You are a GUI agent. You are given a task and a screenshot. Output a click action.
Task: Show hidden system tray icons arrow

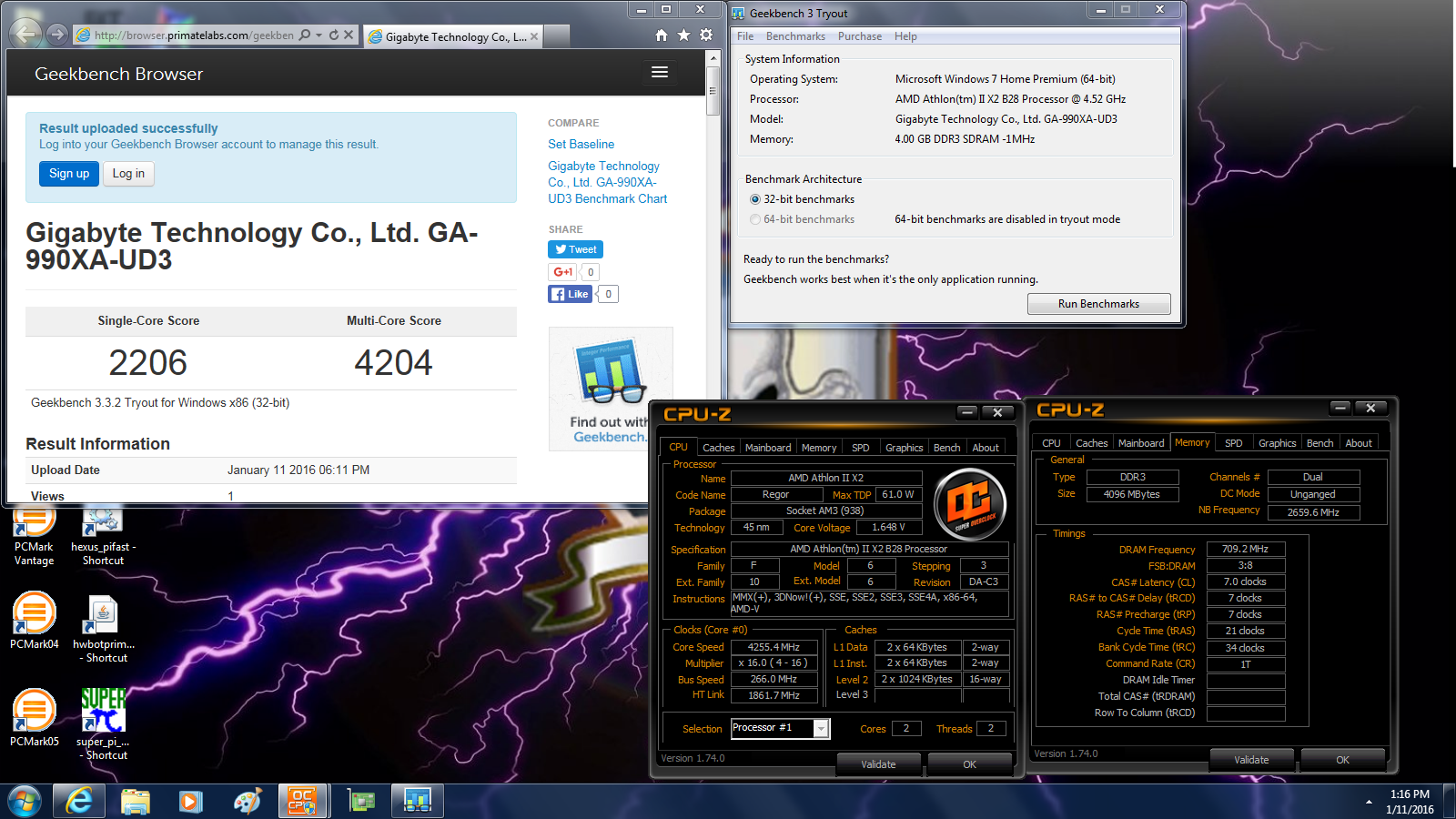(1369, 802)
